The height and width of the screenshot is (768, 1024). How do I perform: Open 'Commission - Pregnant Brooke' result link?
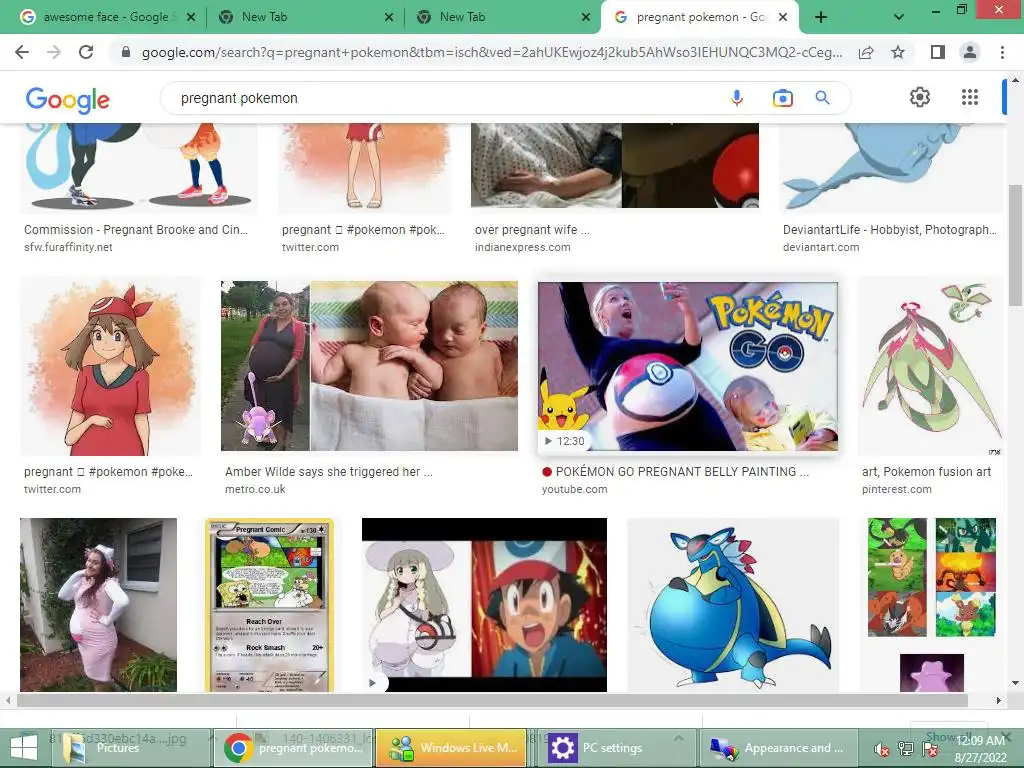coord(136,230)
